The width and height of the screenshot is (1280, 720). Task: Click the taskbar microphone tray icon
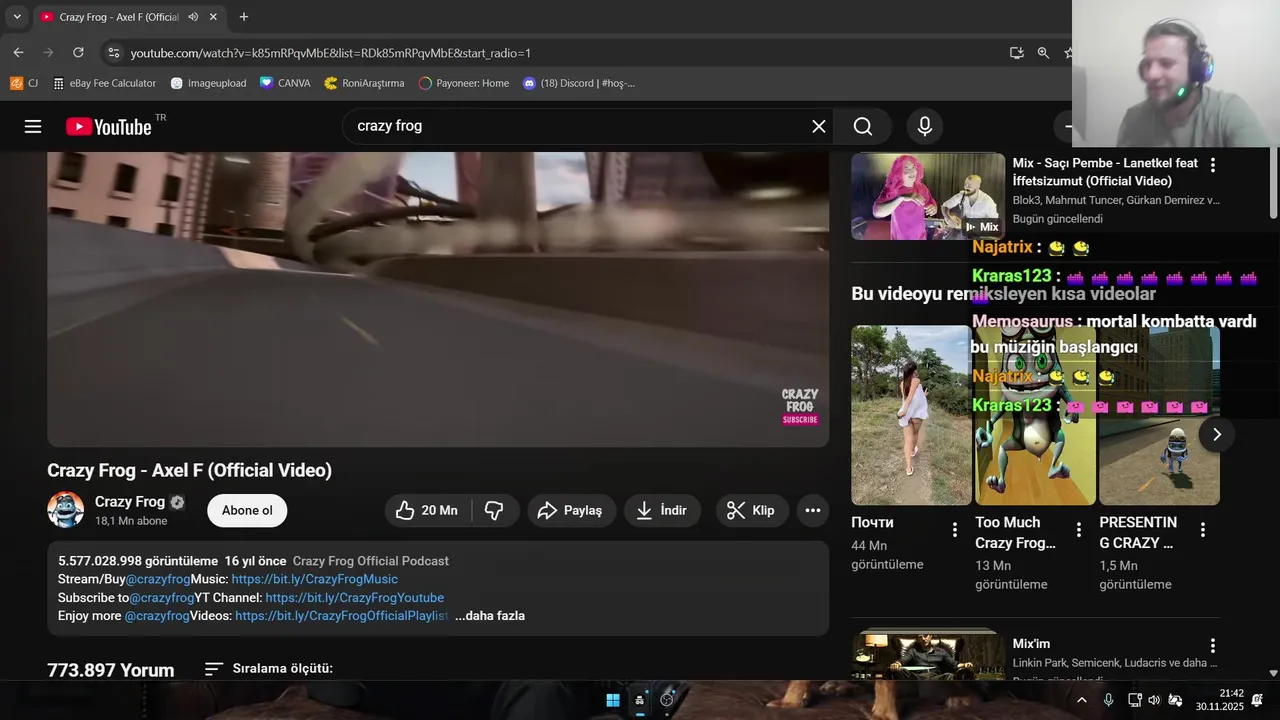pos(1108,700)
